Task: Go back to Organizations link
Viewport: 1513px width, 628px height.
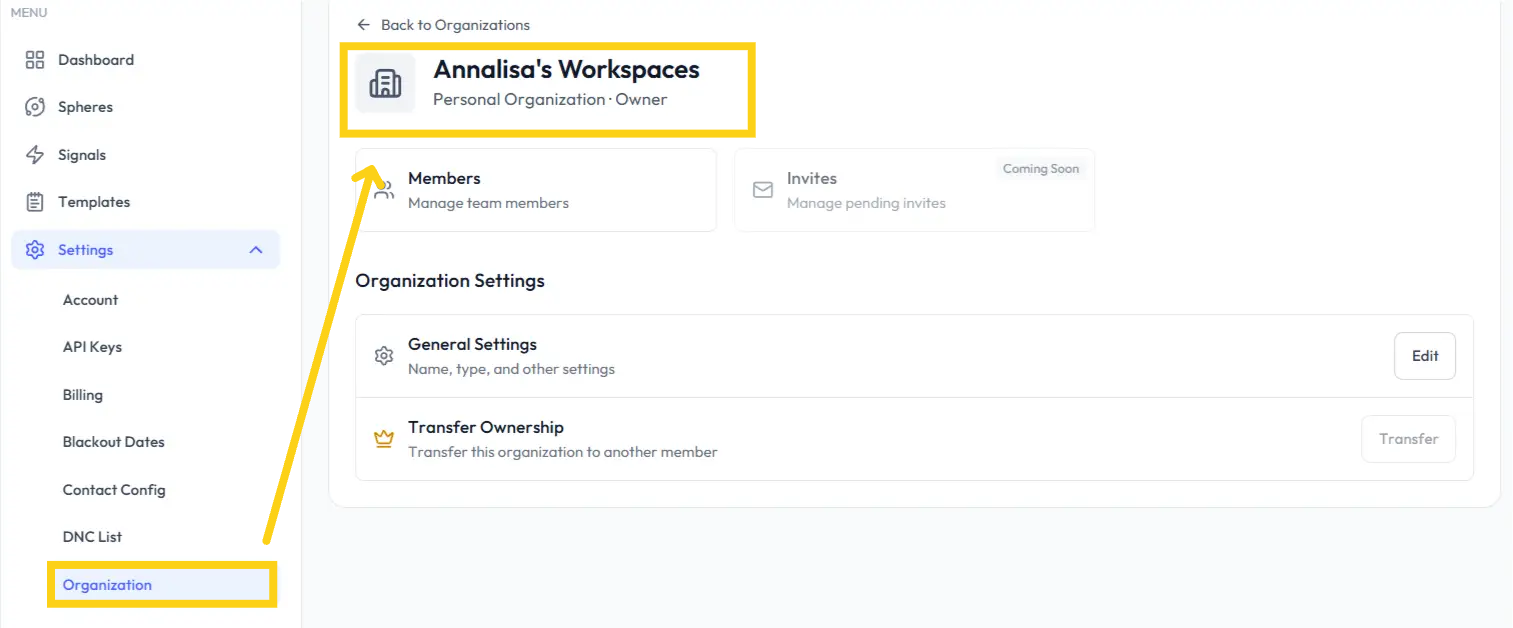Action: (444, 25)
